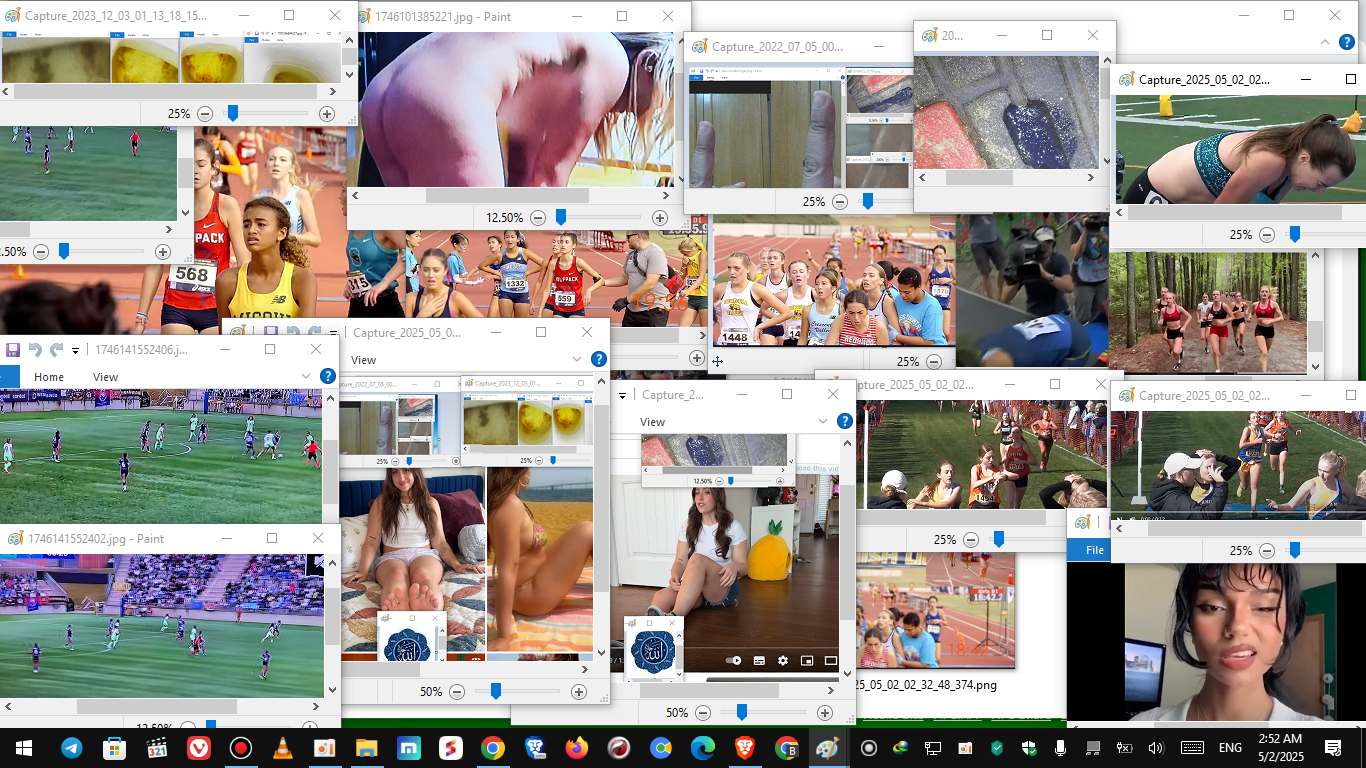Zoom out in the 1746101385221.jpg Paint window

(x=538, y=217)
